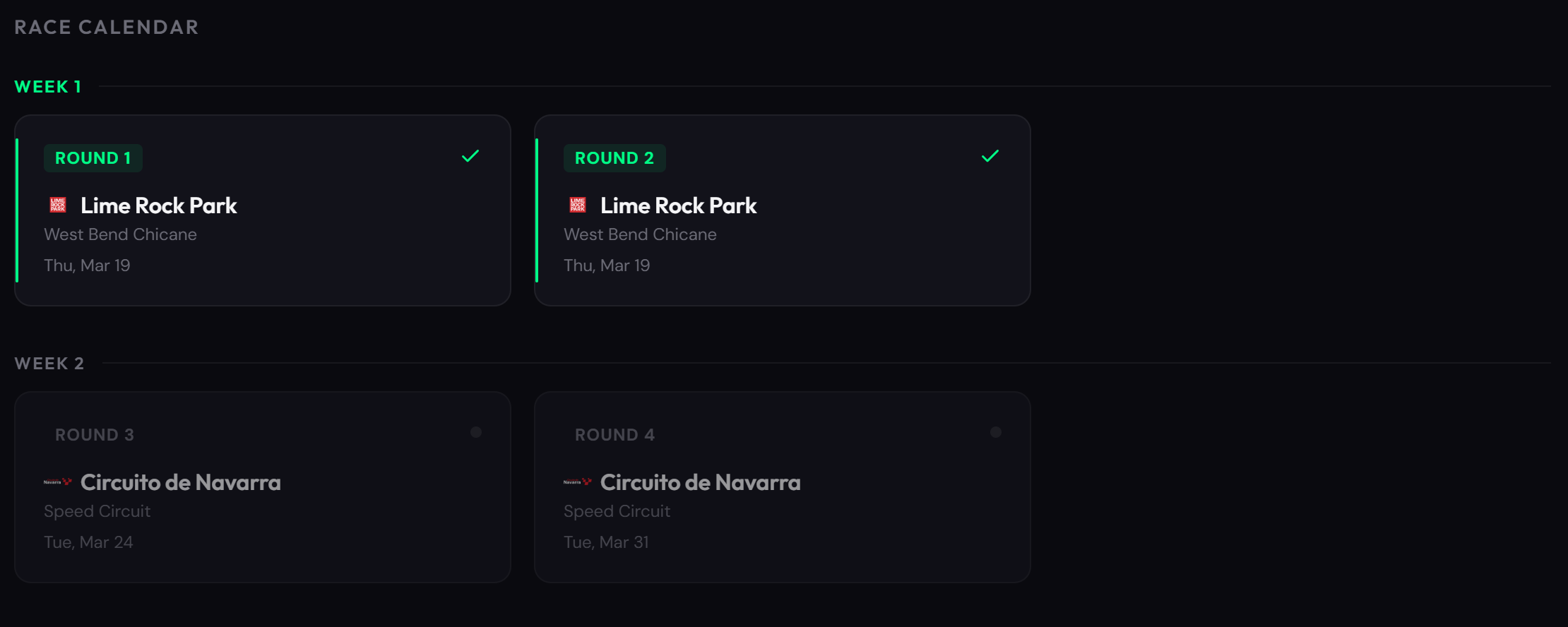
Task: Click the Navarra logo in the Round 4 card
Action: pyautogui.click(x=578, y=482)
